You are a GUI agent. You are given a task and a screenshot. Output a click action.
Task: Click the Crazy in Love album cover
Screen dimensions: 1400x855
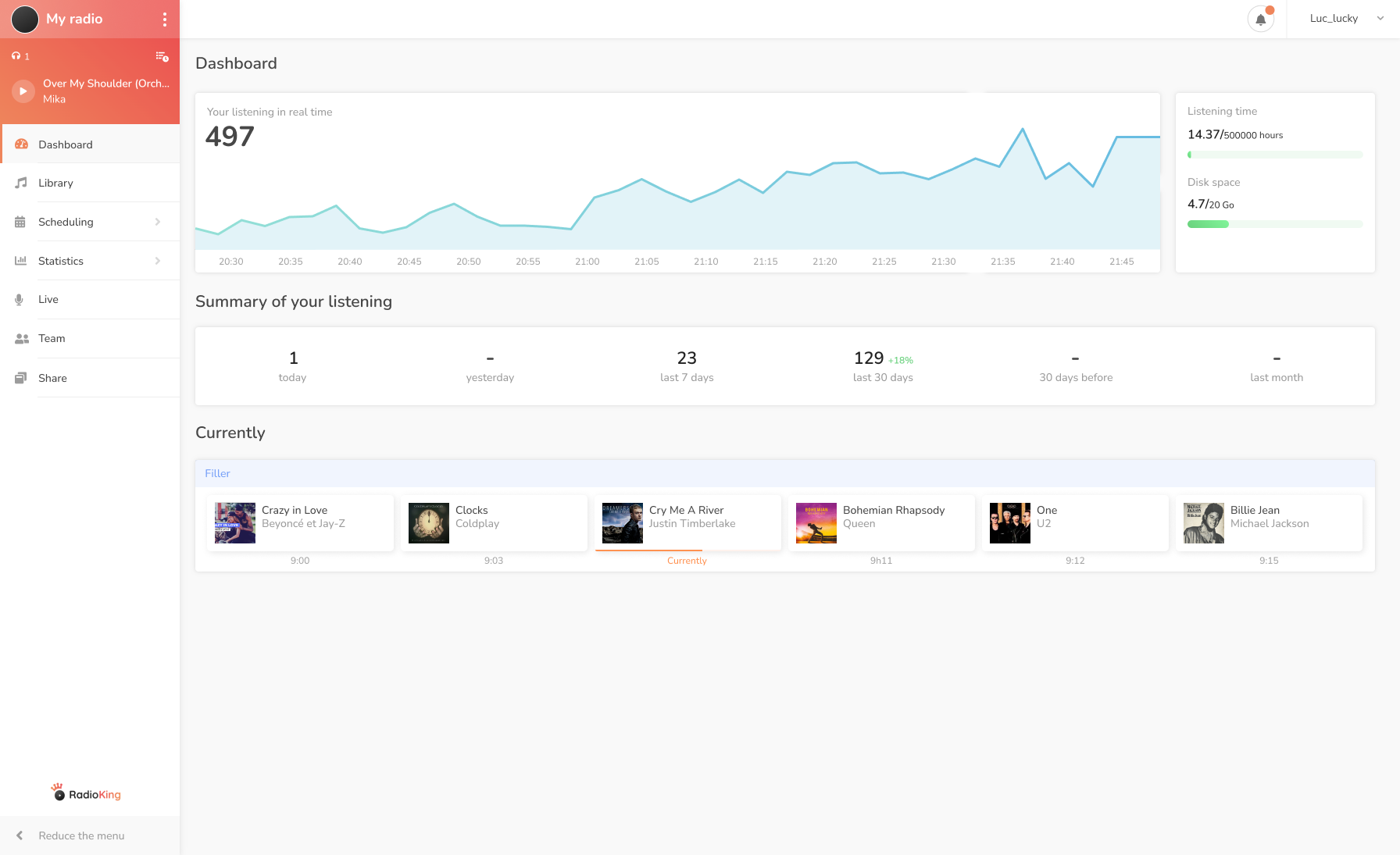tap(235, 523)
